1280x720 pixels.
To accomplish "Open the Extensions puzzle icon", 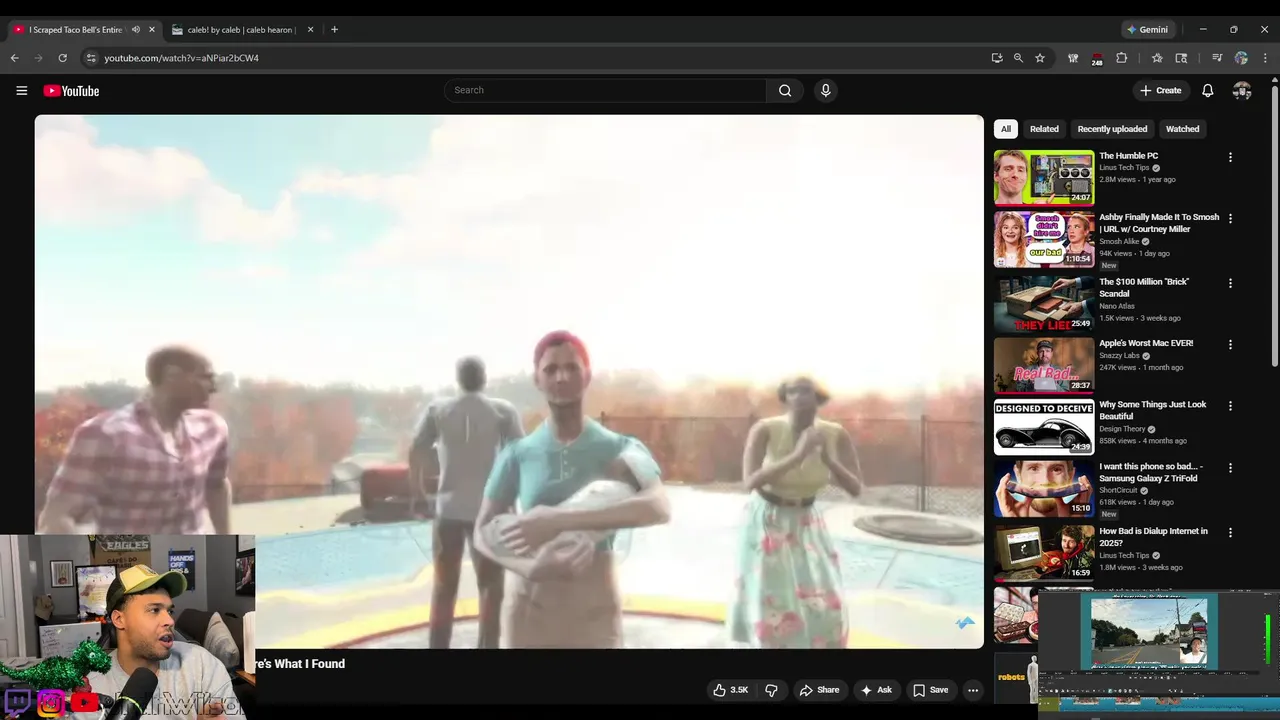I will pyautogui.click(x=1121, y=58).
